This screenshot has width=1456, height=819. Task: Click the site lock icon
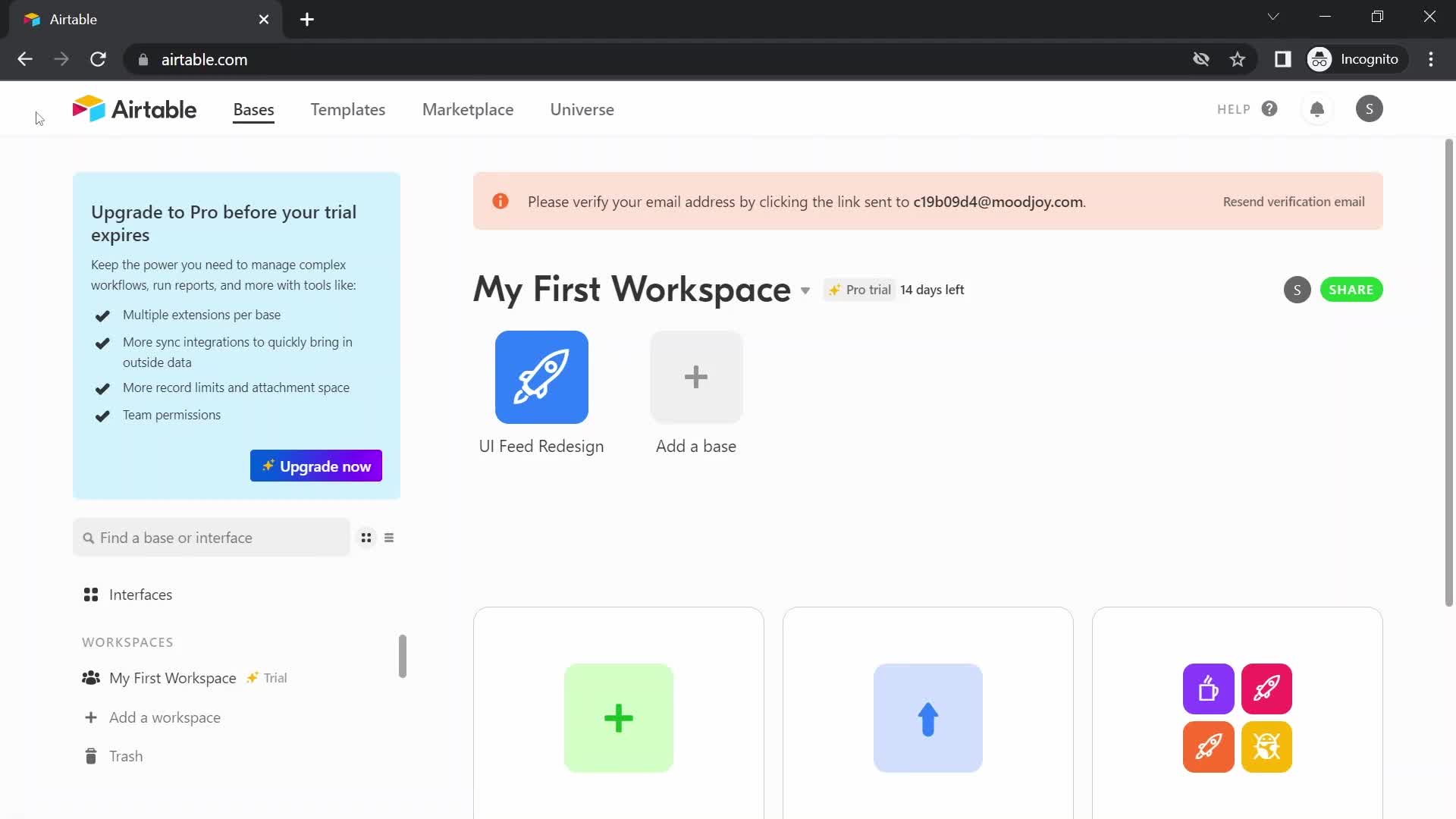pyautogui.click(x=143, y=59)
